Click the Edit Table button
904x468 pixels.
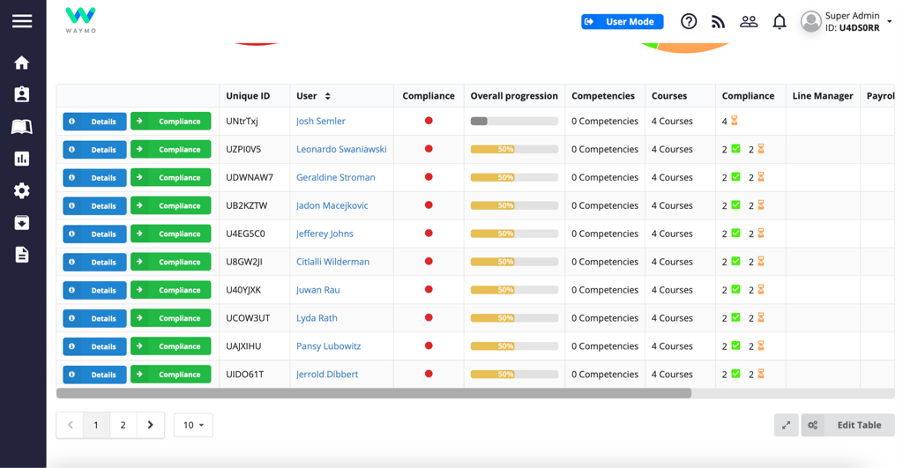[848, 425]
